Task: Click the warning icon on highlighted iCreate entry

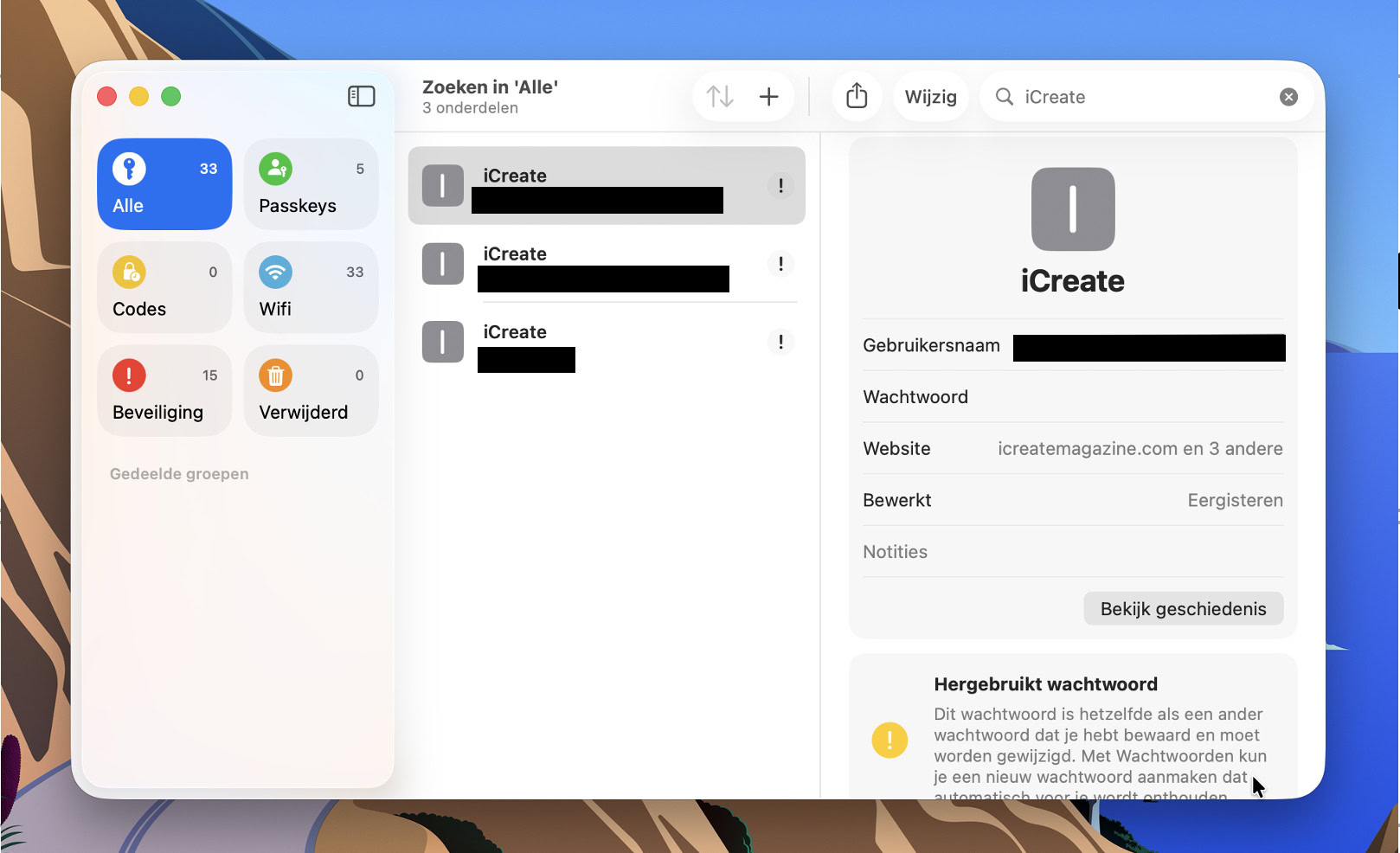Action: point(780,185)
